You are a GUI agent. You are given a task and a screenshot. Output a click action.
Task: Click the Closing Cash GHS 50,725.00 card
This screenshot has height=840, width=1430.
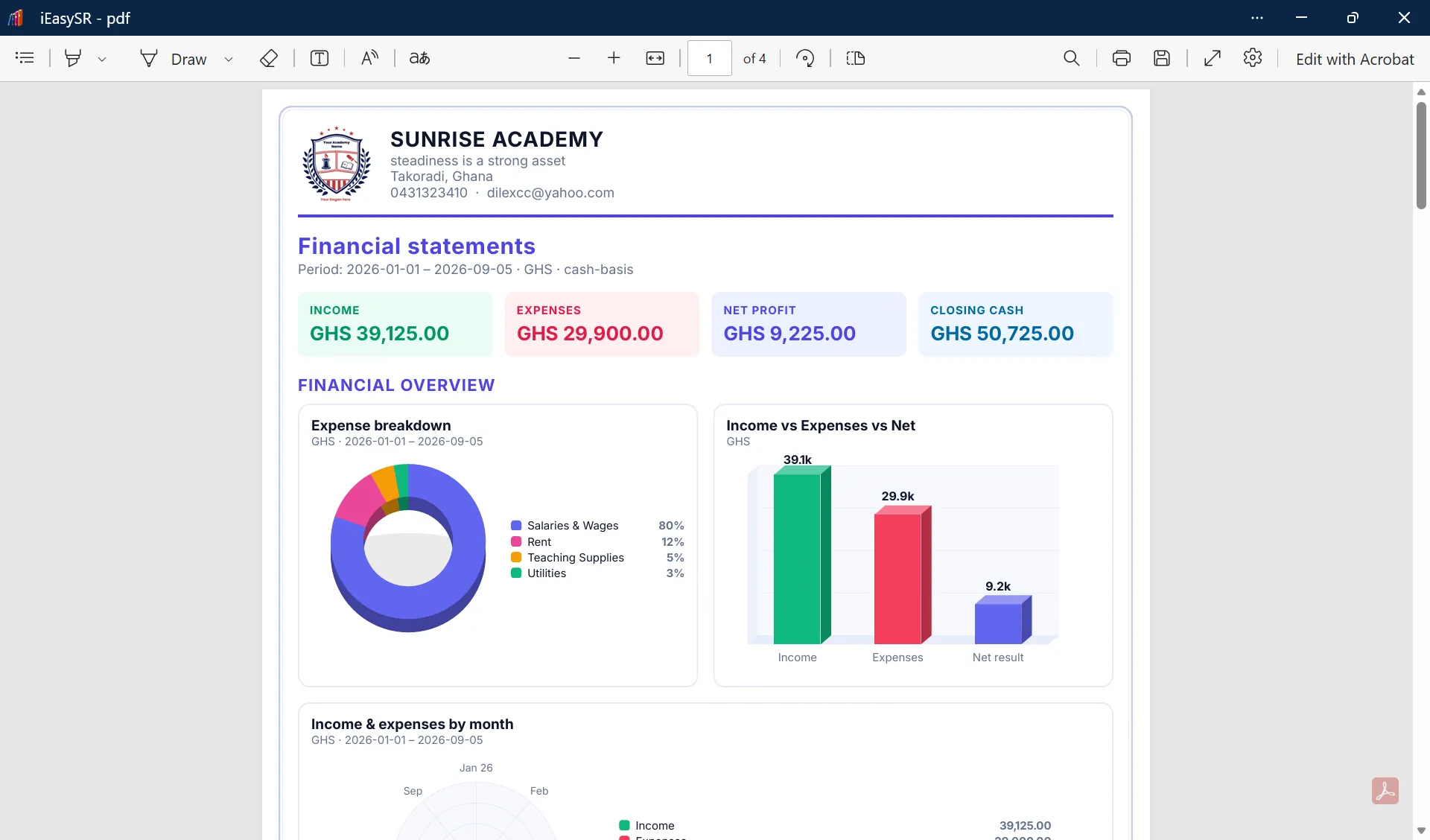(x=1016, y=324)
